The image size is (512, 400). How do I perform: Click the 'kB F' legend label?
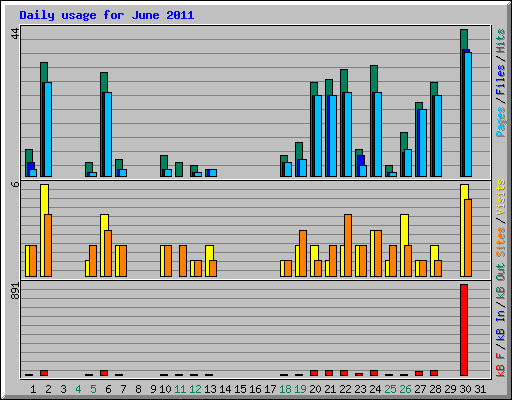click(x=500, y=364)
